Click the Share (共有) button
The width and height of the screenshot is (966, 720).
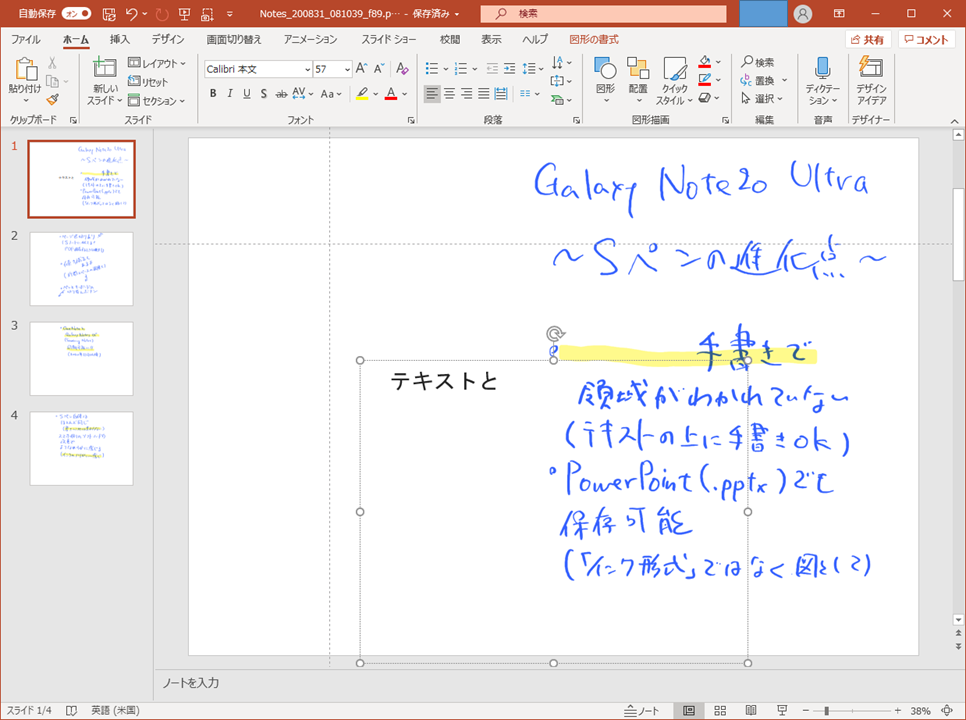867,40
